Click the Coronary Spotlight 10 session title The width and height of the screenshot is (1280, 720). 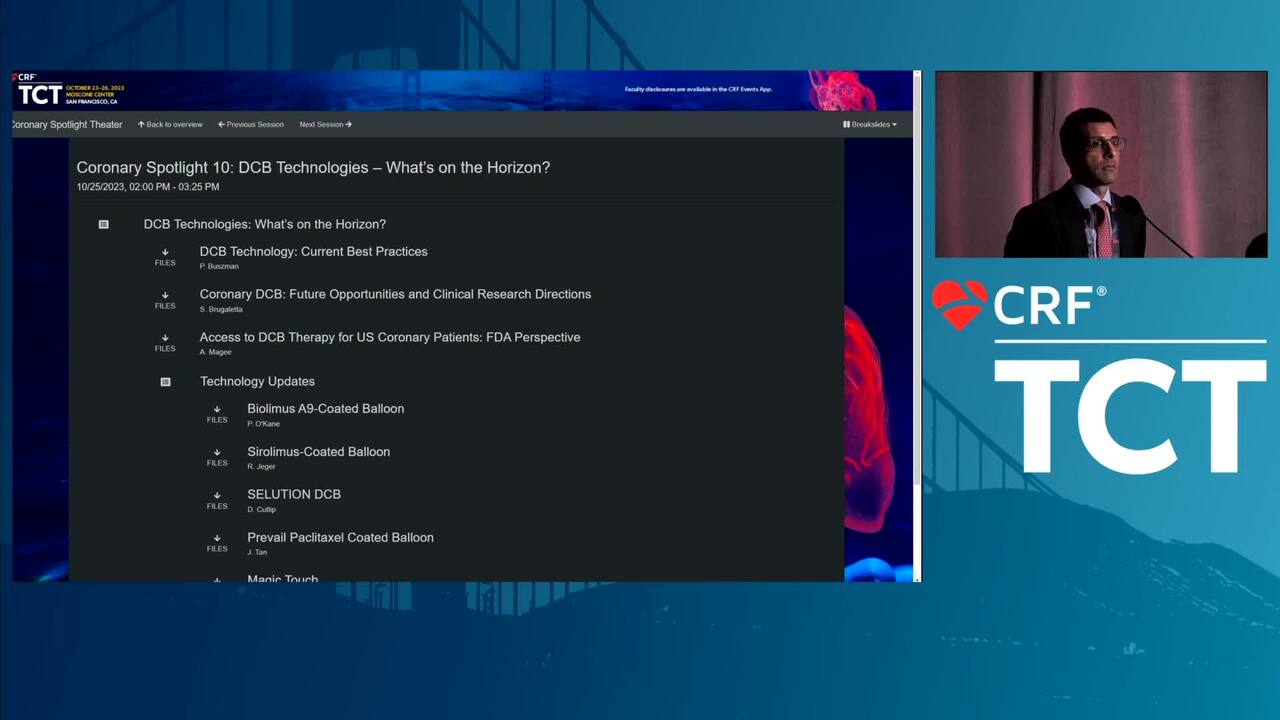(x=313, y=168)
